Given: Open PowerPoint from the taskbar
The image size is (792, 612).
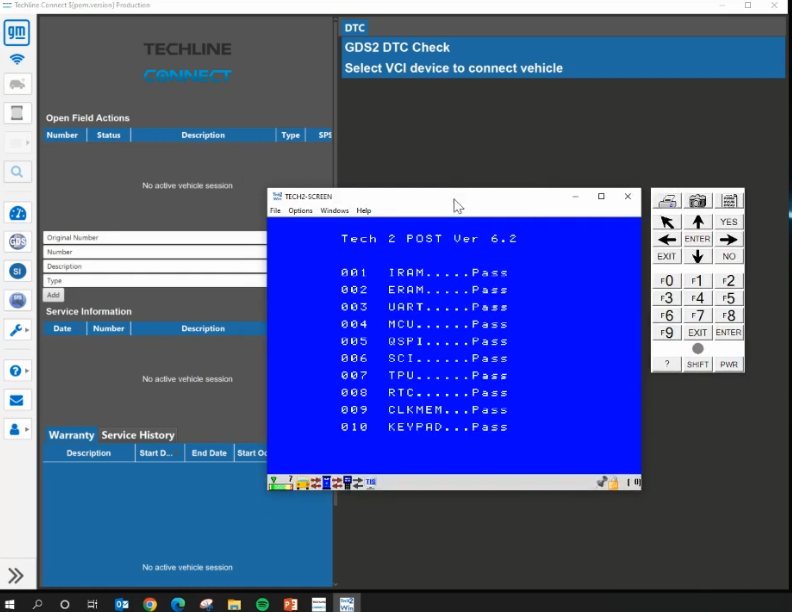Looking at the screenshot, I should (x=290, y=604).
